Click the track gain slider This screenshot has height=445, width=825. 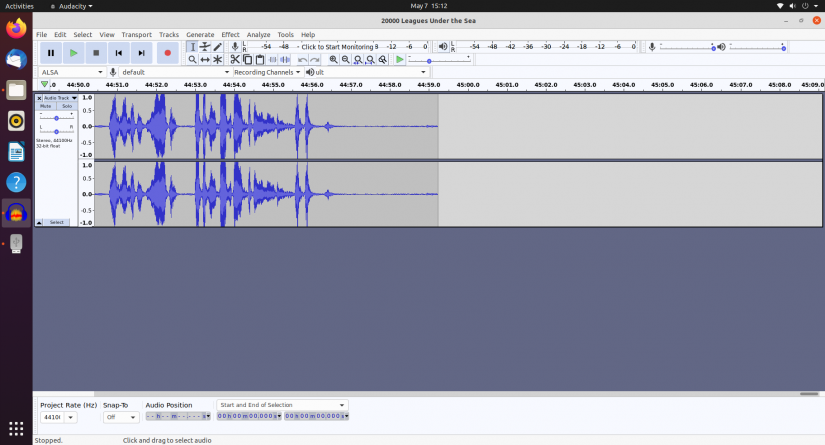(56, 118)
